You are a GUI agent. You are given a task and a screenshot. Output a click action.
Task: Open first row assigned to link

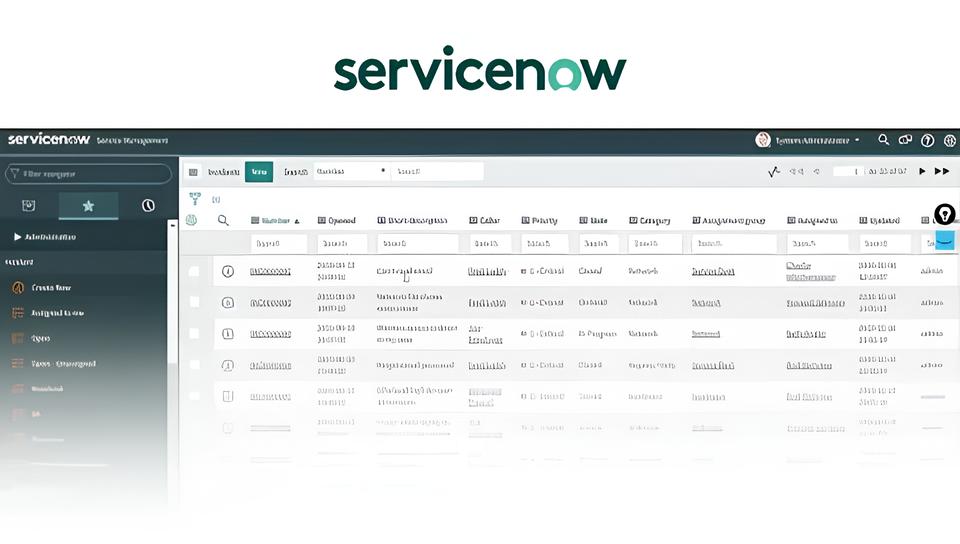point(810,271)
